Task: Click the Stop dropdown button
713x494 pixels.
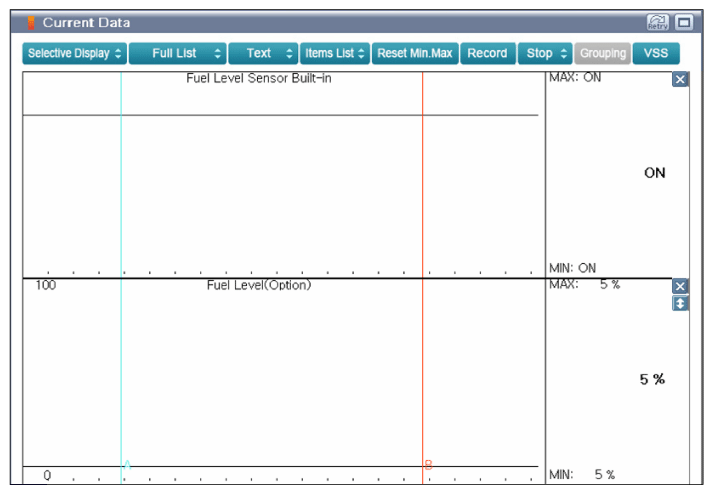Action: click(546, 53)
